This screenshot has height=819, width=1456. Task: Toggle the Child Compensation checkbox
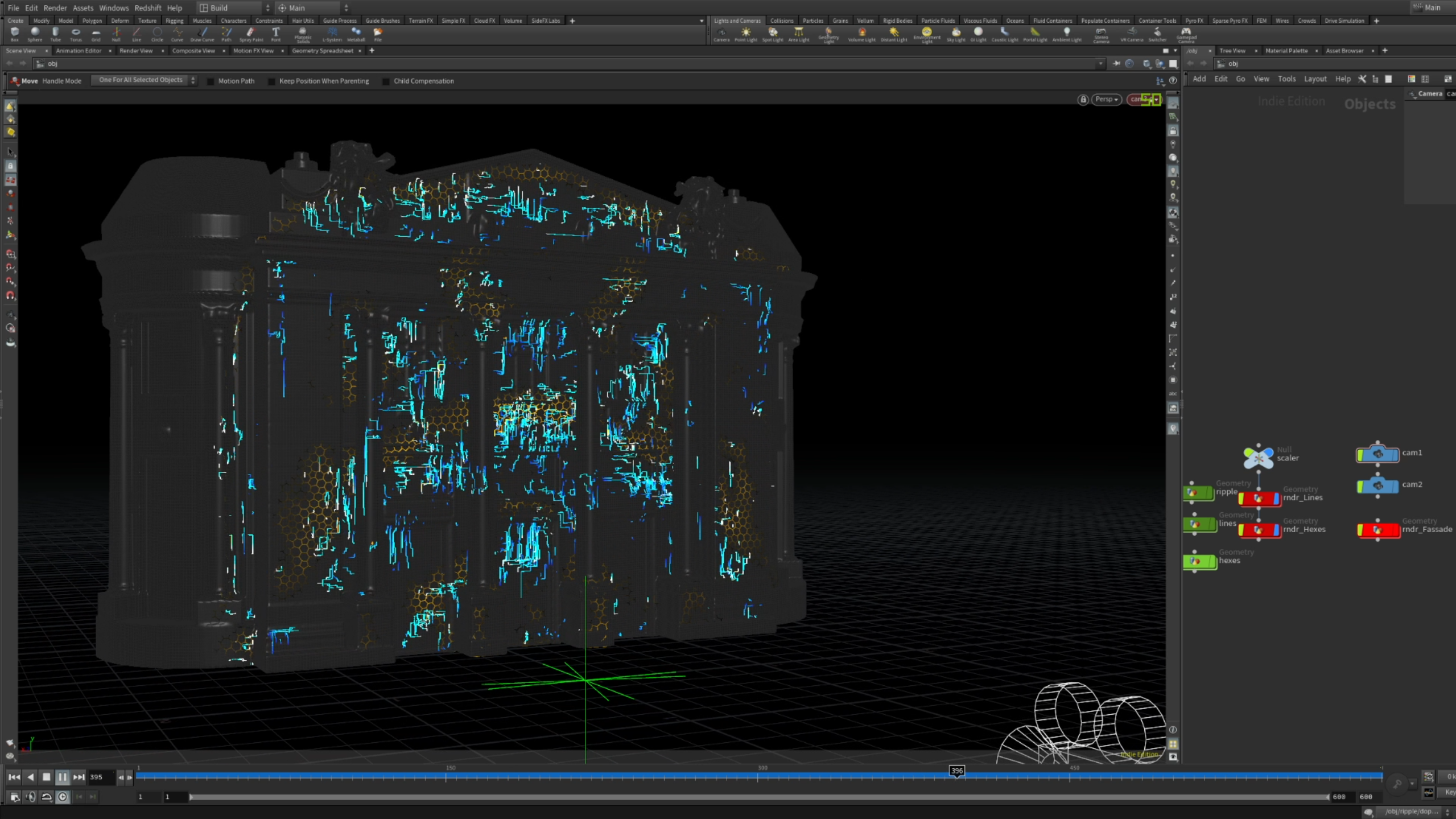tap(386, 81)
